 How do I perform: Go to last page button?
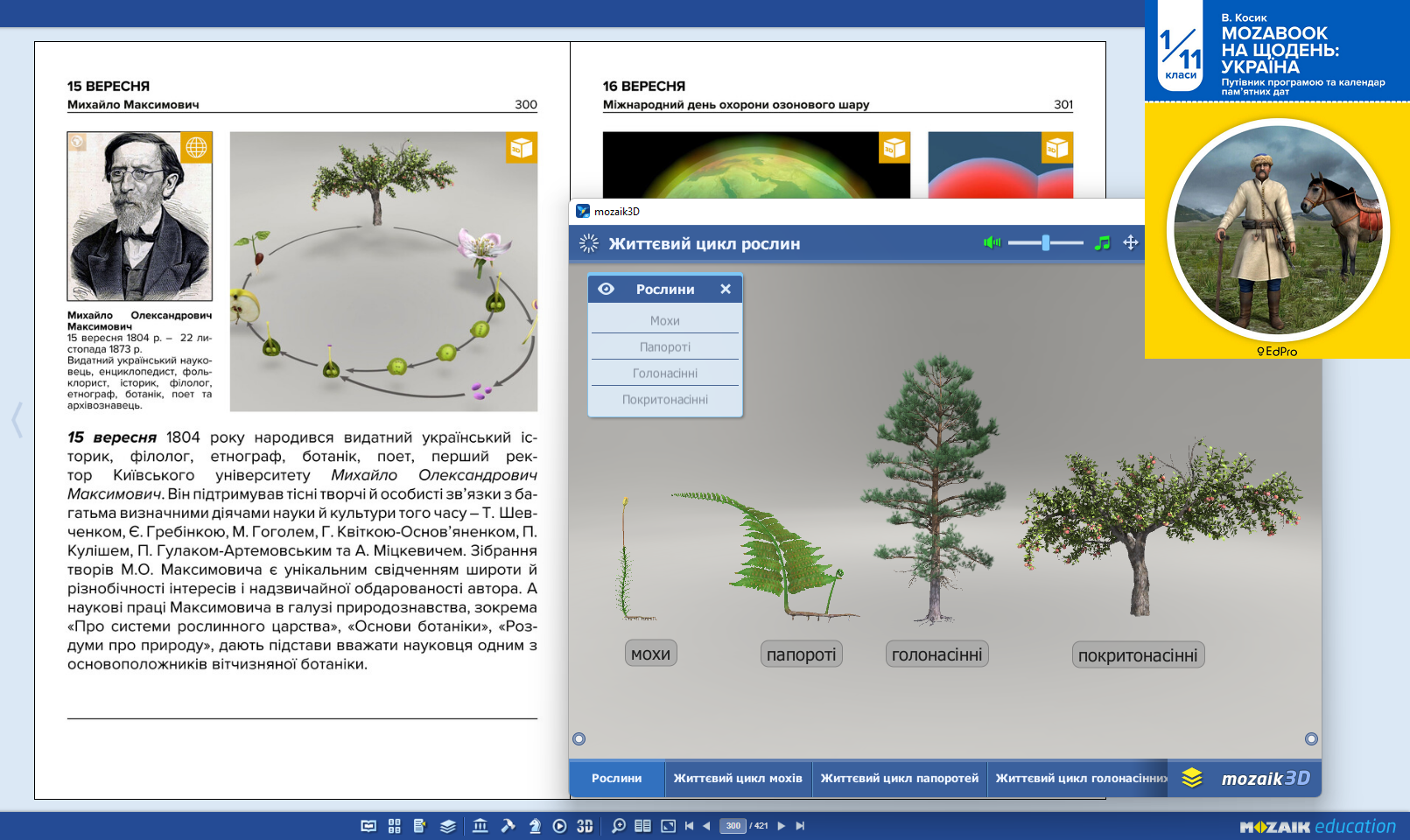pyautogui.click(x=800, y=826)
